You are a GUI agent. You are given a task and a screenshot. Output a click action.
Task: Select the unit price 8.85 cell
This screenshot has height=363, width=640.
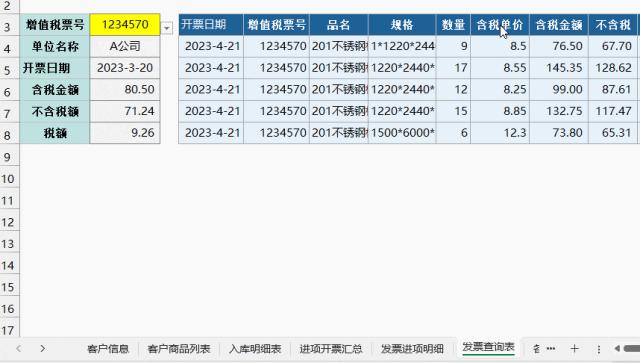[500, 111]
